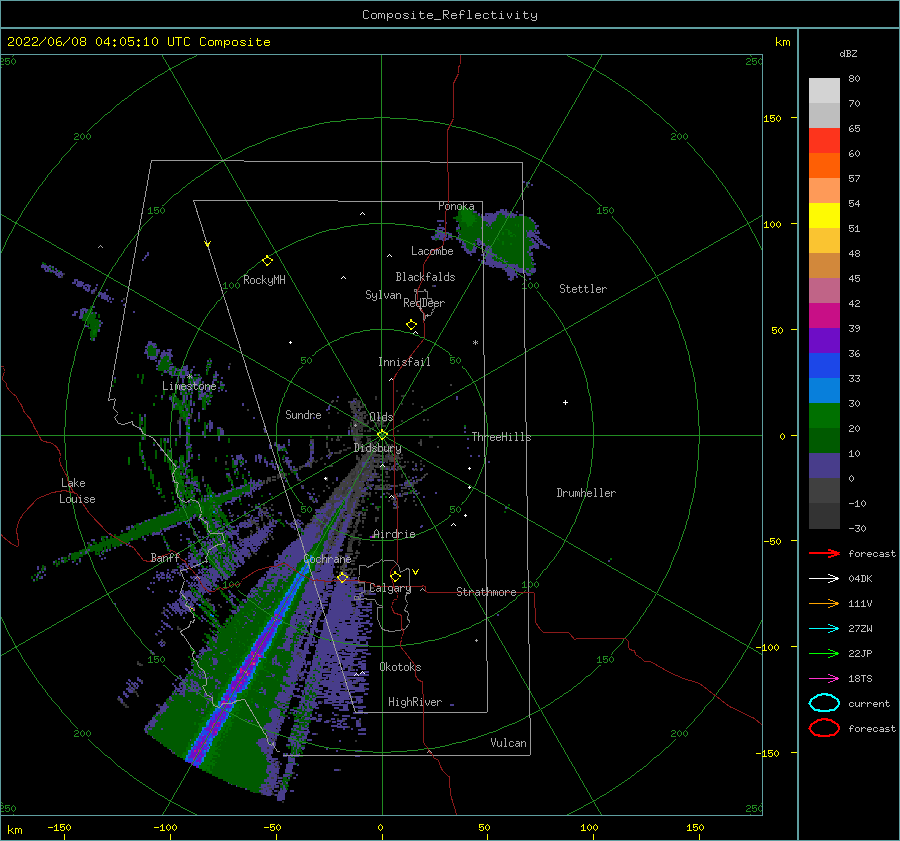Click the yellow diamond radar site at center
Screen dimensions: 900x841
pos(382,435)
